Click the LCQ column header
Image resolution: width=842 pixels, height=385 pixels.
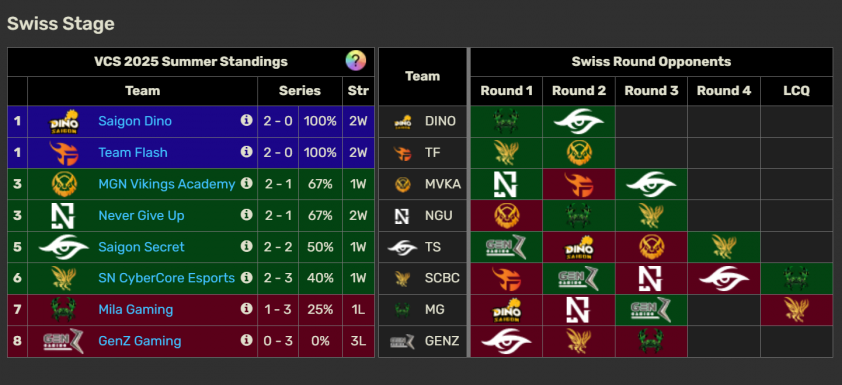(796, 91)
